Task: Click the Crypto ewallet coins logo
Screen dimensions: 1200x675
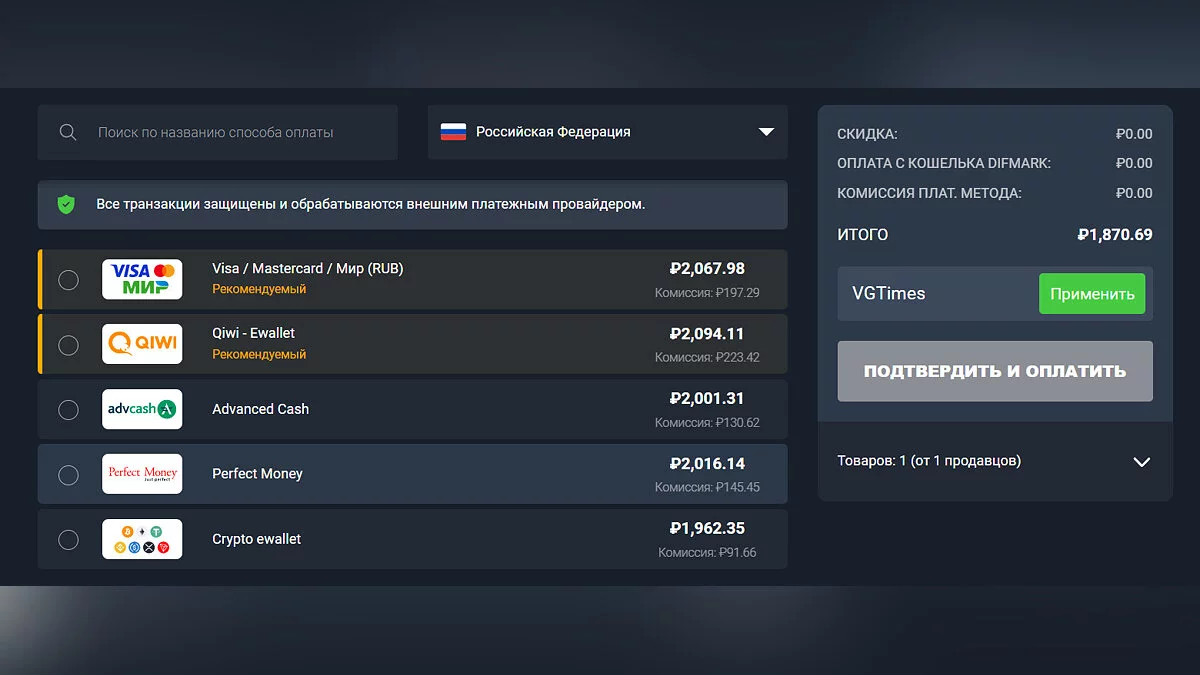Action: pos(142,539)
